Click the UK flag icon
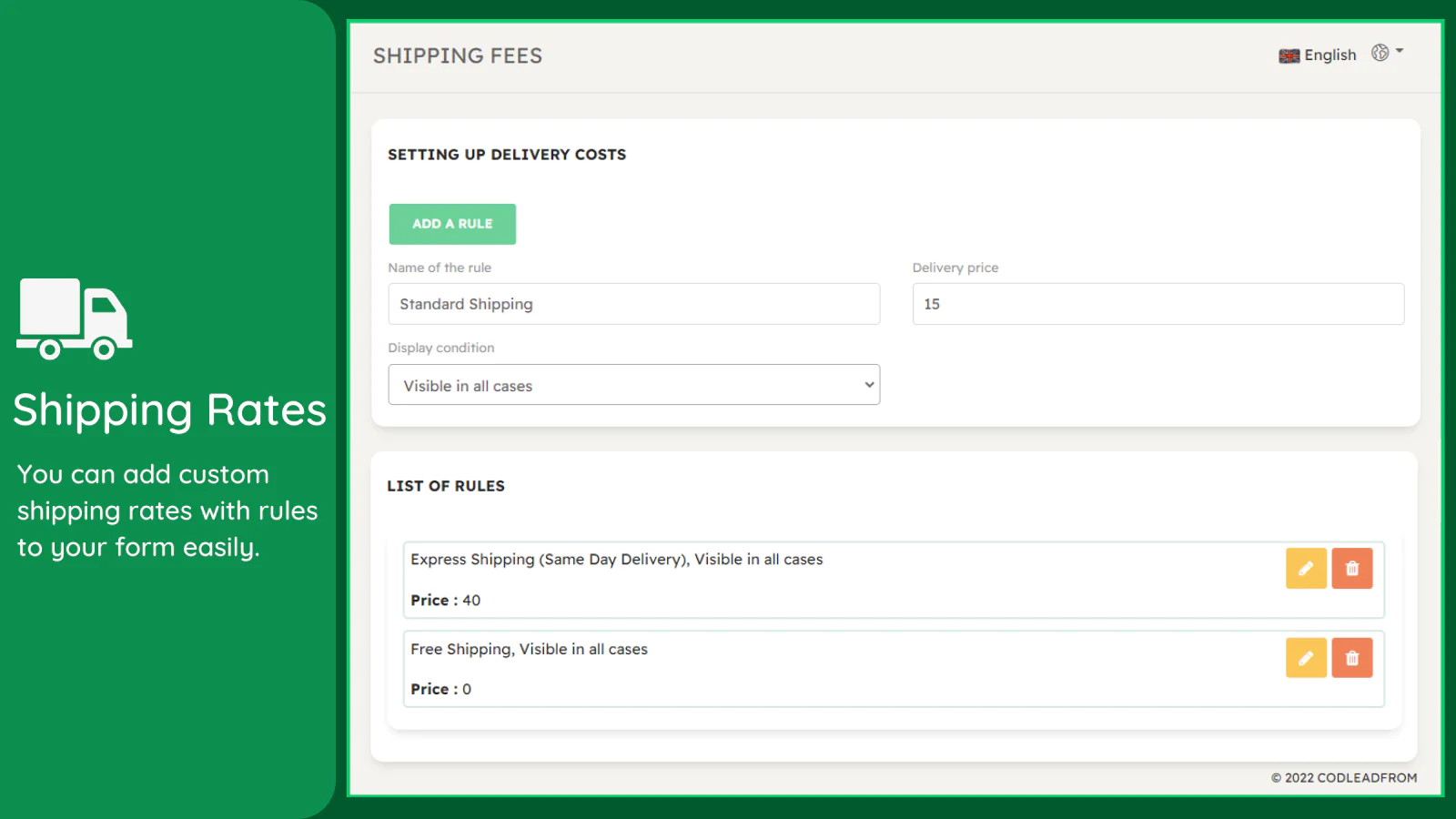Image resolution: width=1456 pixels, height=819 pixels. 1289,56
